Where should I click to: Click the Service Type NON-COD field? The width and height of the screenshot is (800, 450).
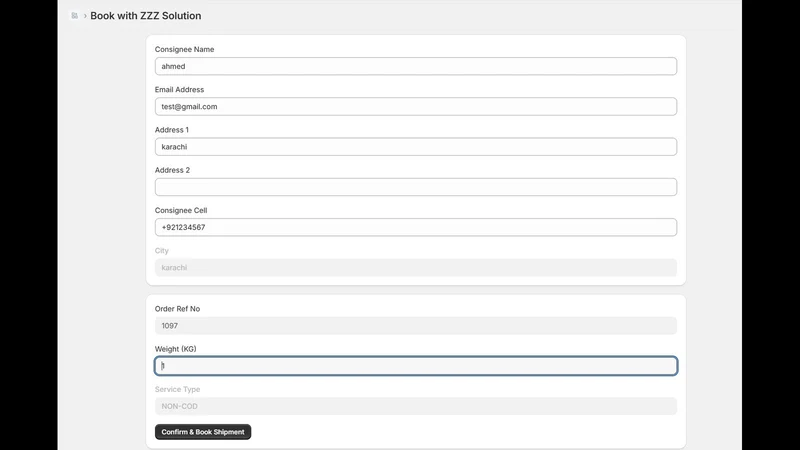pyautogui.click(x=416, y=406)
